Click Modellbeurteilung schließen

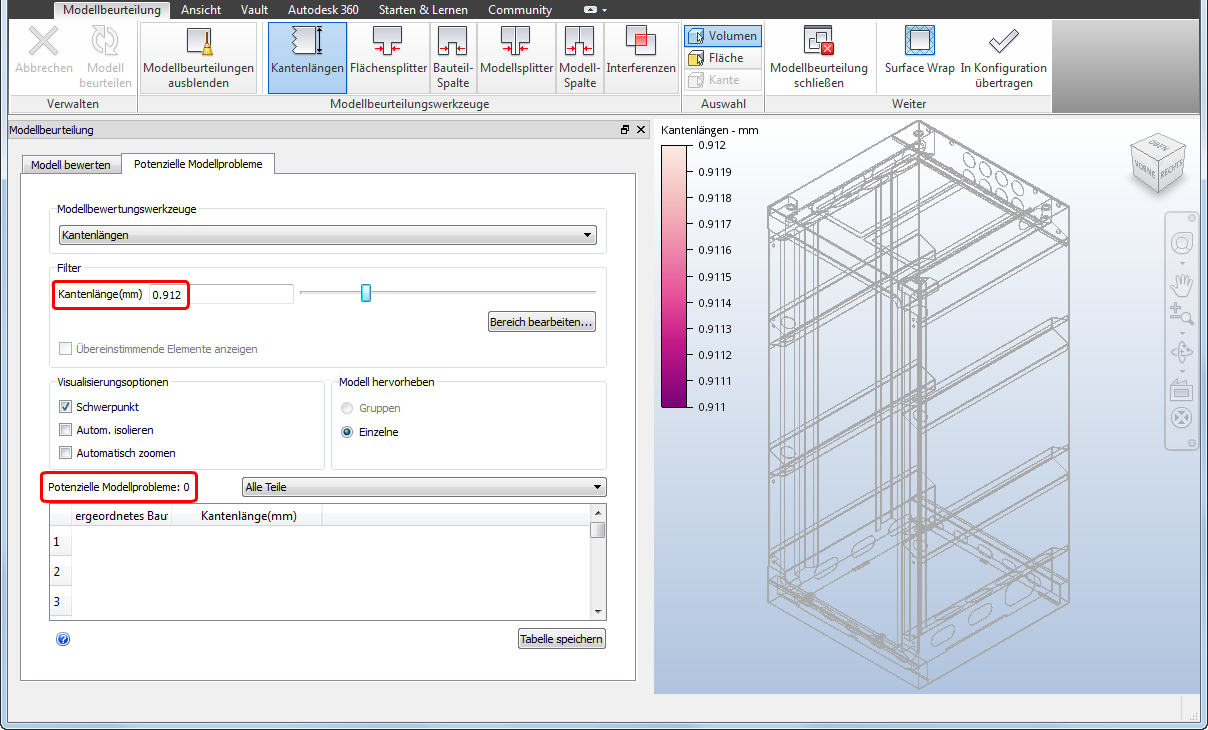click(x=818, y=58)
